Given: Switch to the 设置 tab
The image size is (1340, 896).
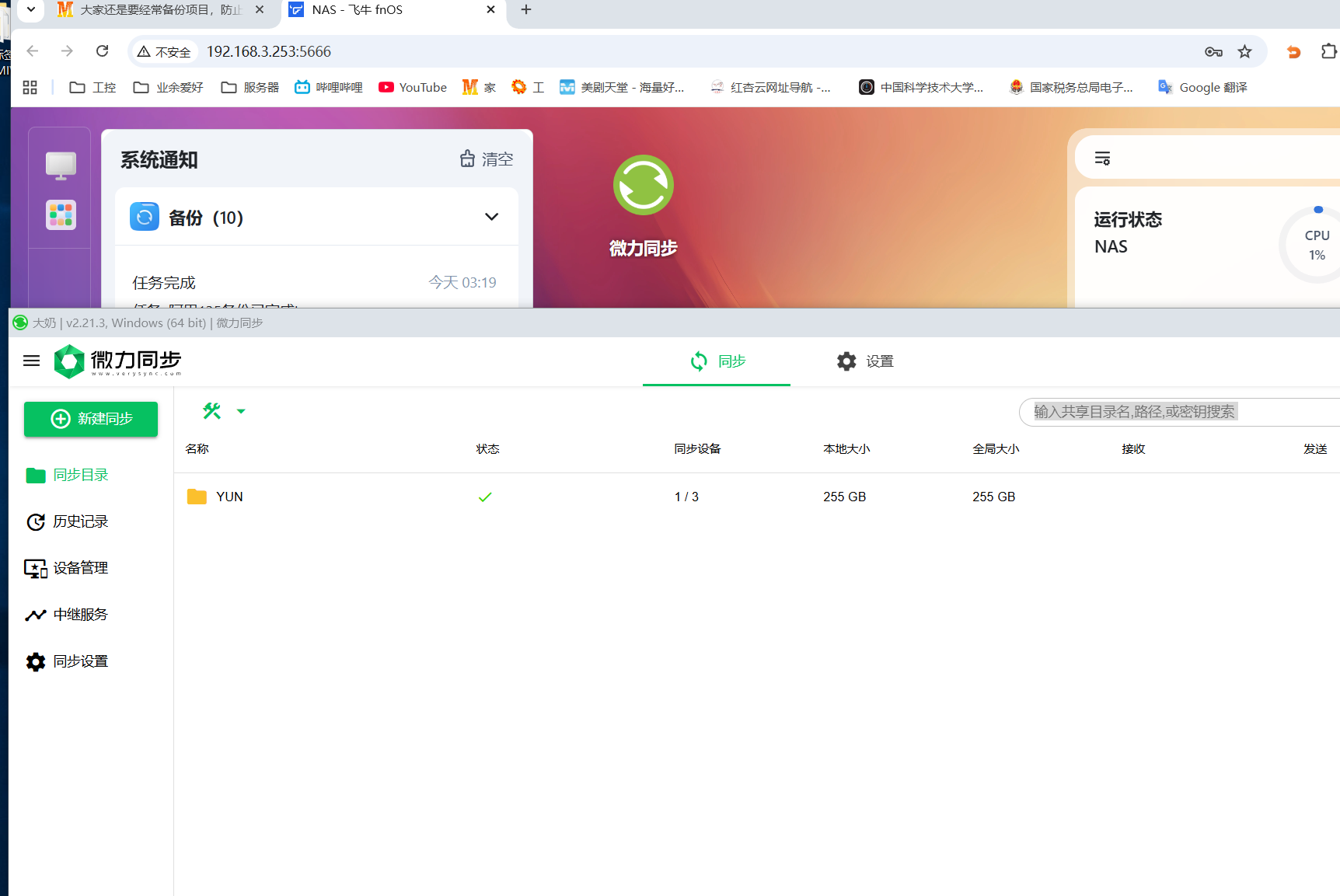Looking at the screenshot, I should [865, 361].
